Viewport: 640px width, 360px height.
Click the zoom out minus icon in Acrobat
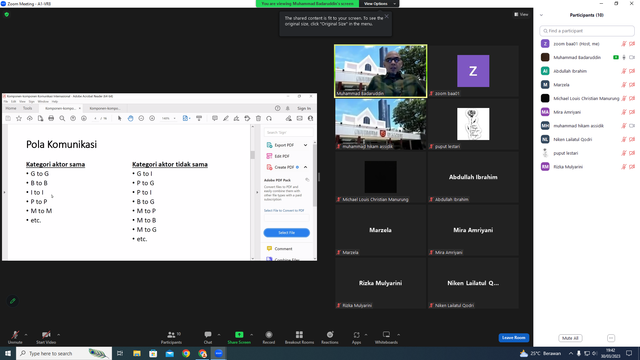[141, 118]
